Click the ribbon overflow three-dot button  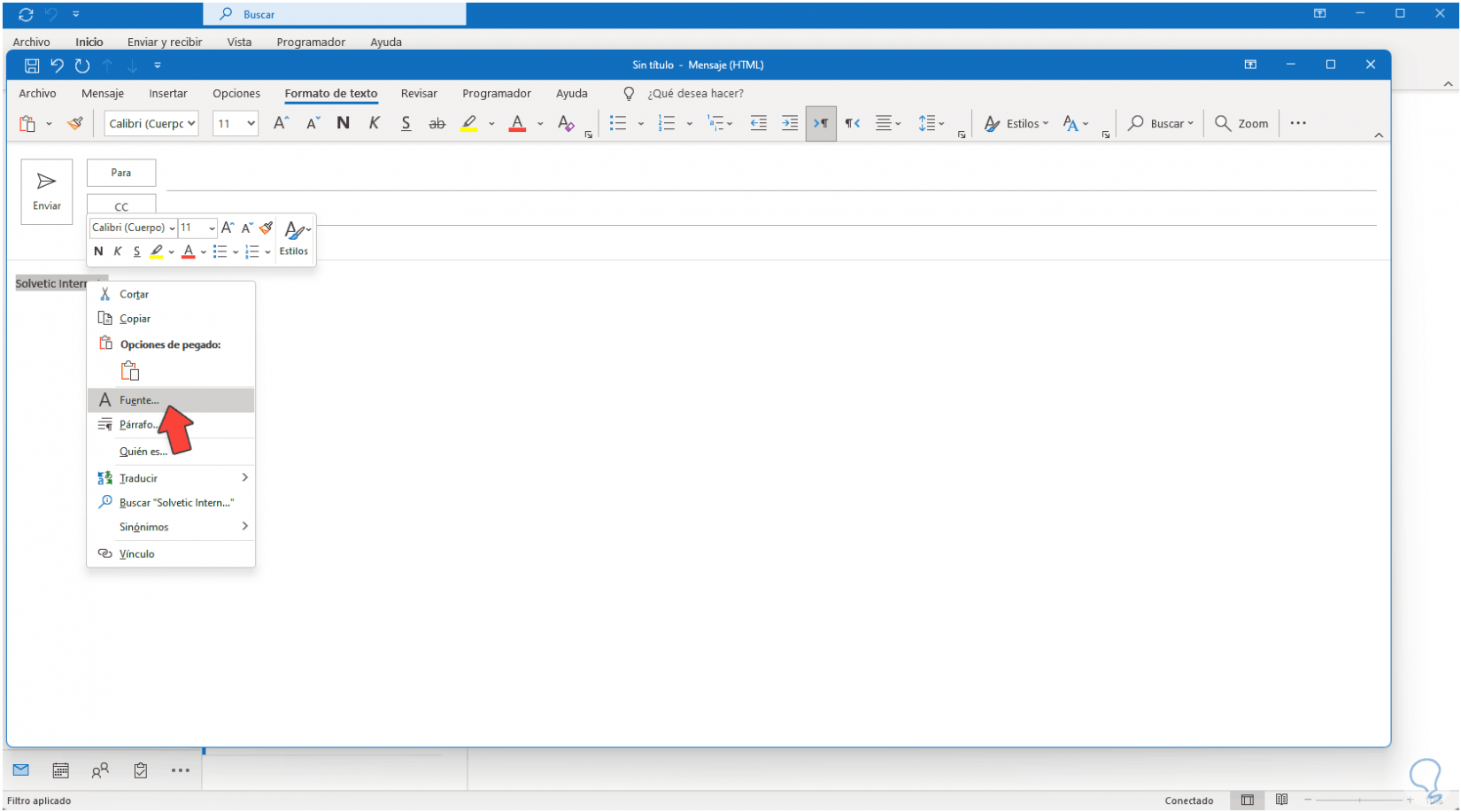coord(1298,123)
